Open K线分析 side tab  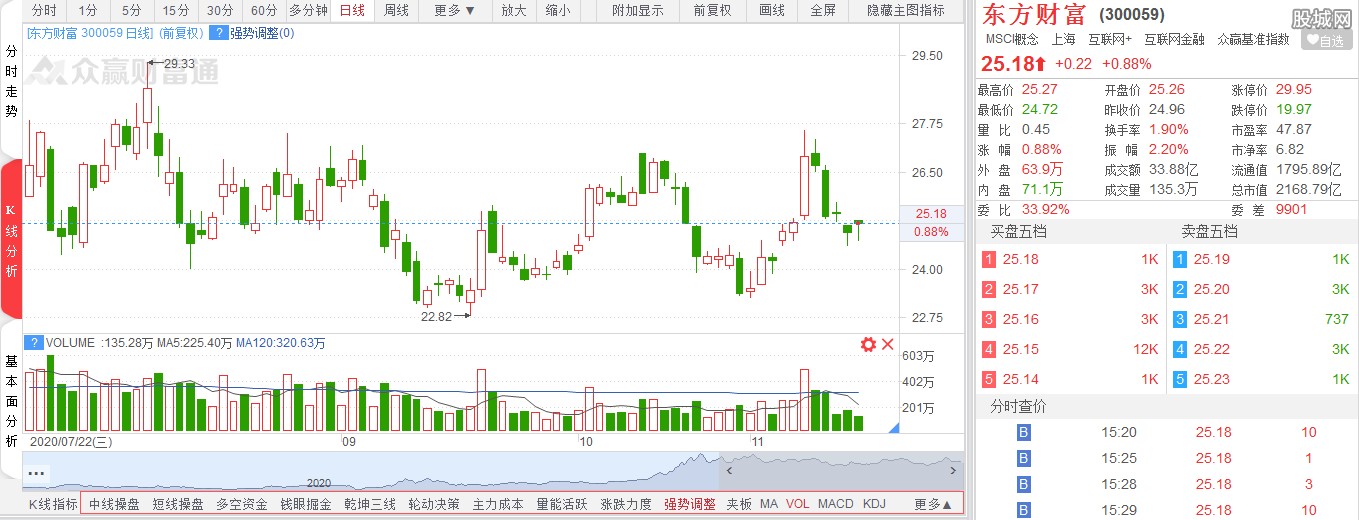pos(11,240)
